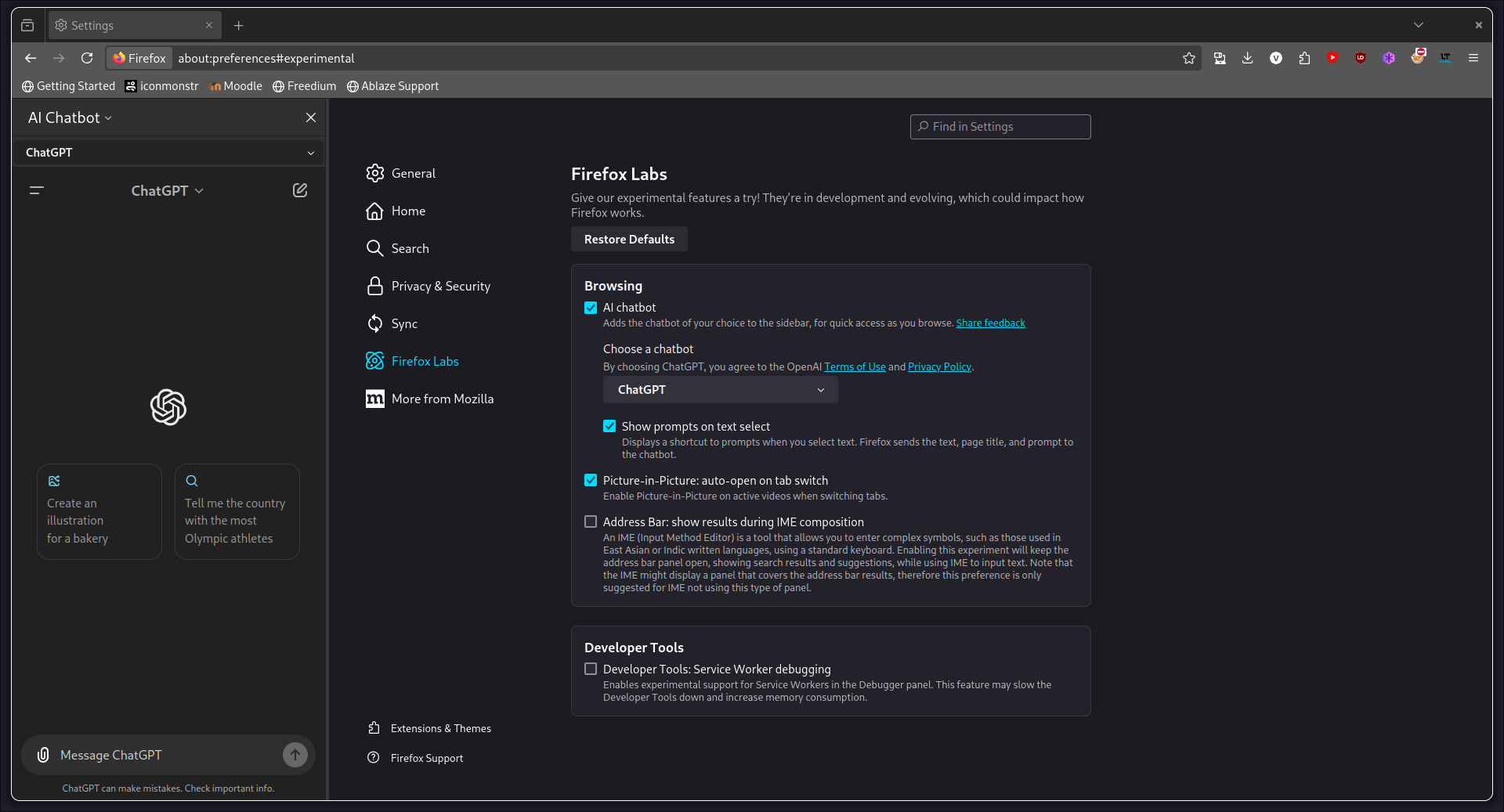Open Firefox Support link
This screenshot has width=1504, height=812.
pyautogui.click(x=415, y=758)
